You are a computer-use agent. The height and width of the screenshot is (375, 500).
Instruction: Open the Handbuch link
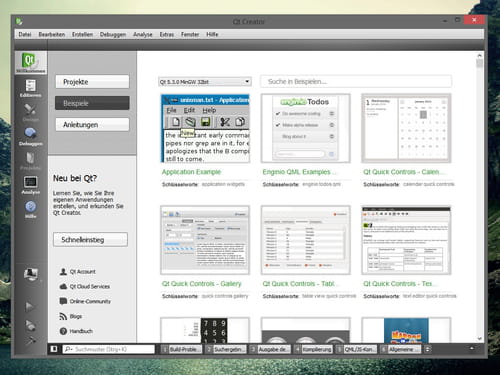81,331
